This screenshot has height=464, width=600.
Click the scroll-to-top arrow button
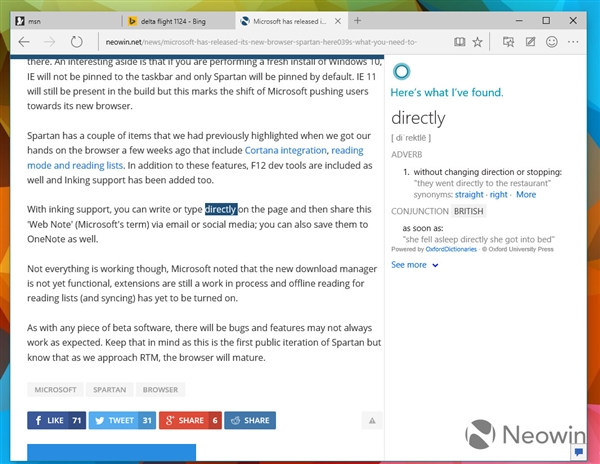click(372, 420)
